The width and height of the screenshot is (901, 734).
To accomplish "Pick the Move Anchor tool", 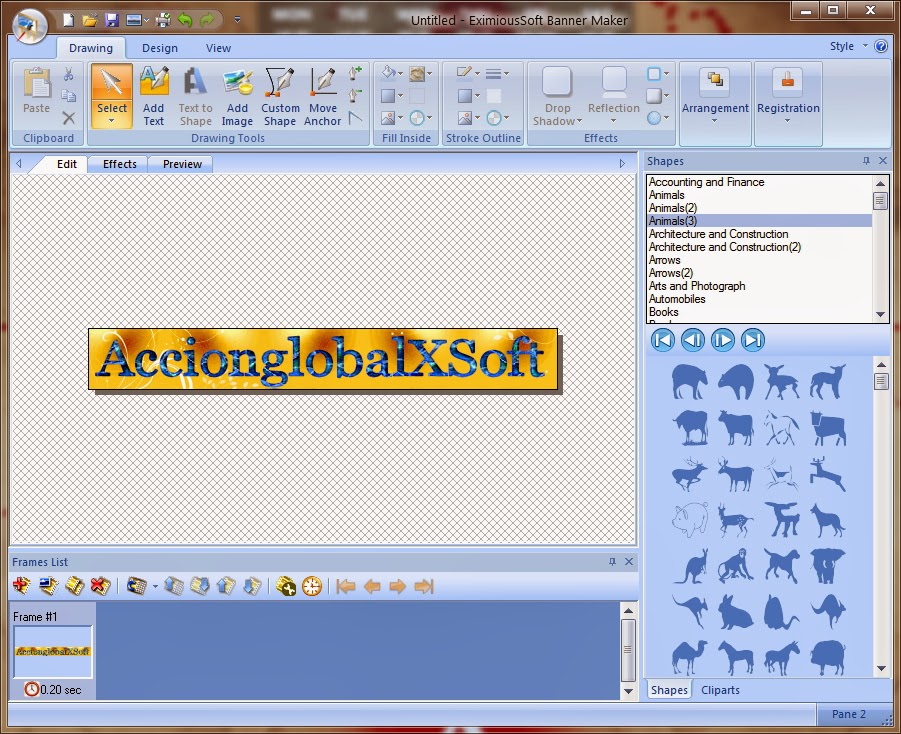I will click(322, 95).
